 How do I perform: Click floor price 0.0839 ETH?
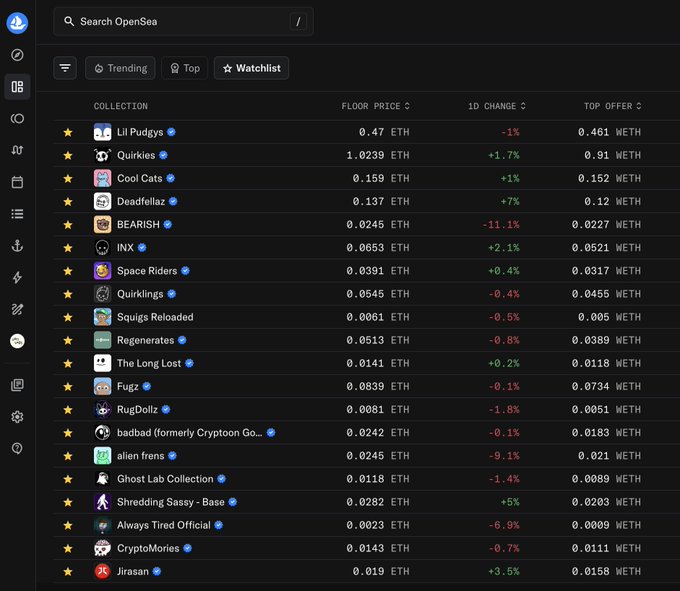click(378, 386)
